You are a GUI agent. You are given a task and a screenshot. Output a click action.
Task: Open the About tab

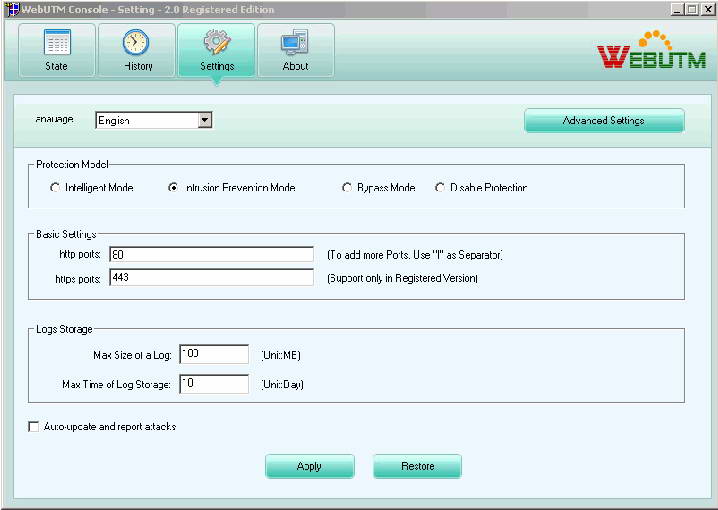296,50
